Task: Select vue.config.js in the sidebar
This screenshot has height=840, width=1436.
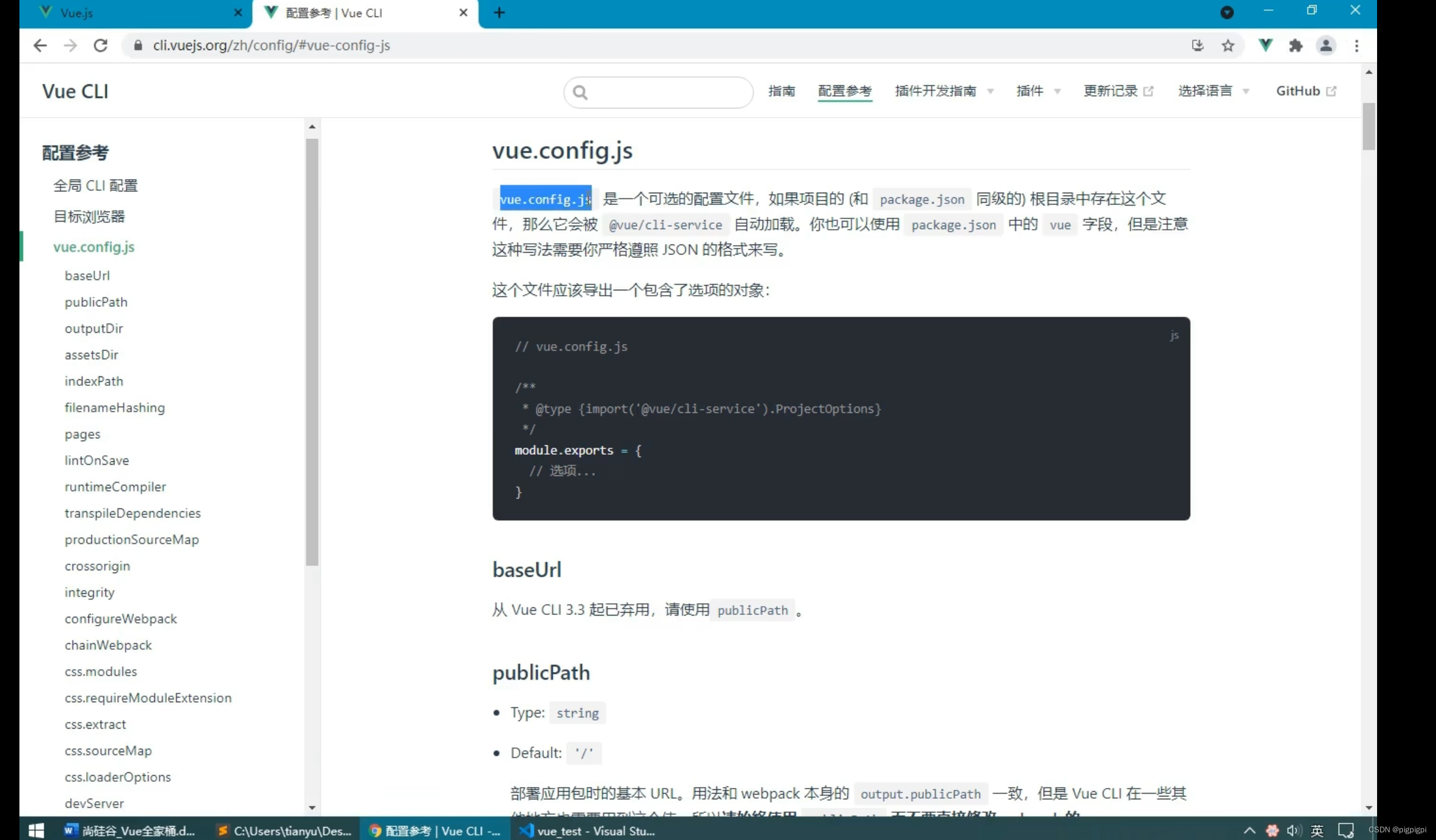Action: click(x=94, y=247)
